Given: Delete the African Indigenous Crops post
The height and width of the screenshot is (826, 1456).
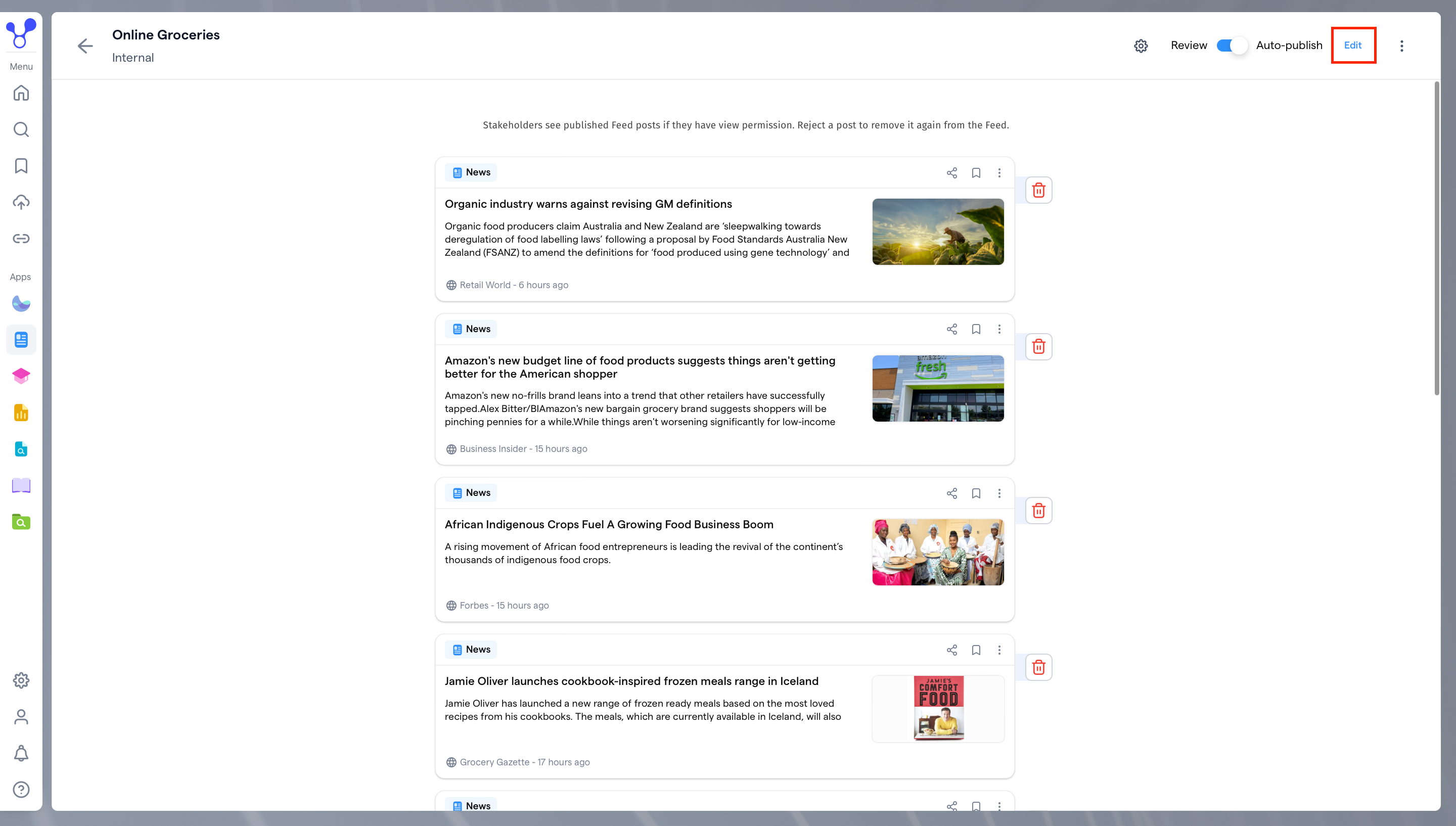Looking at the screenshot, I should click(1038, 511).
